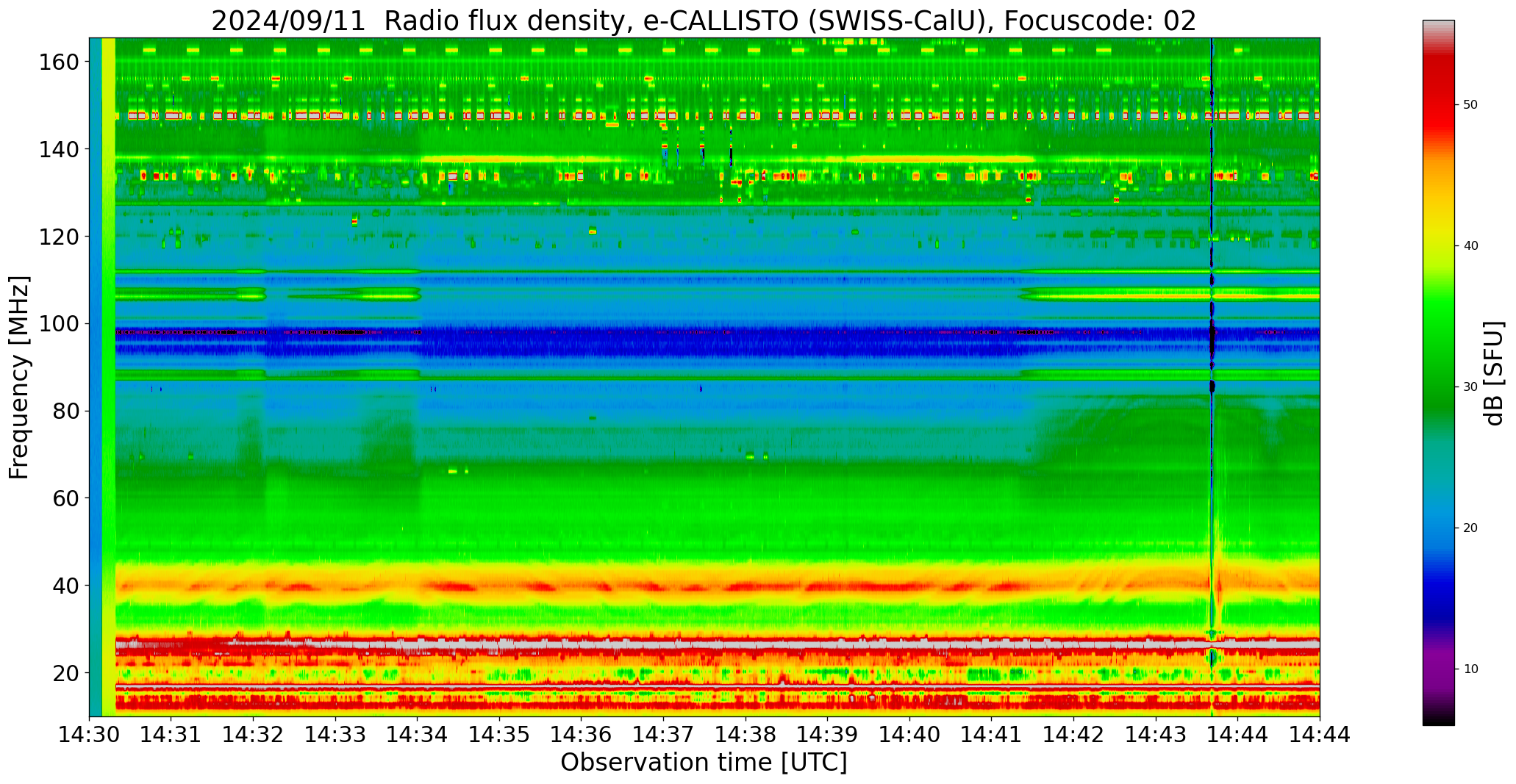Click the 'Frequency [MHz]' axis label
Image resolution: width=1516 pixels, height=784 pixels.
tap(19, 378)
